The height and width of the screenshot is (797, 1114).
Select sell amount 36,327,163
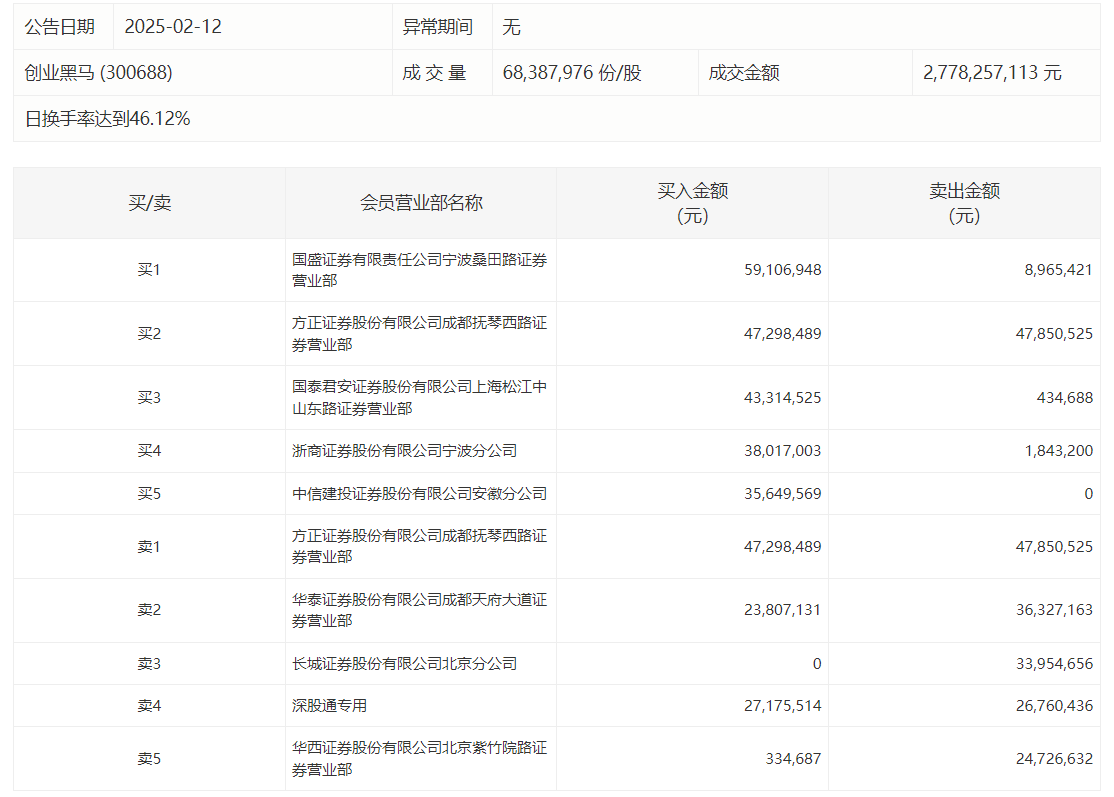[x=1054, y=610]
